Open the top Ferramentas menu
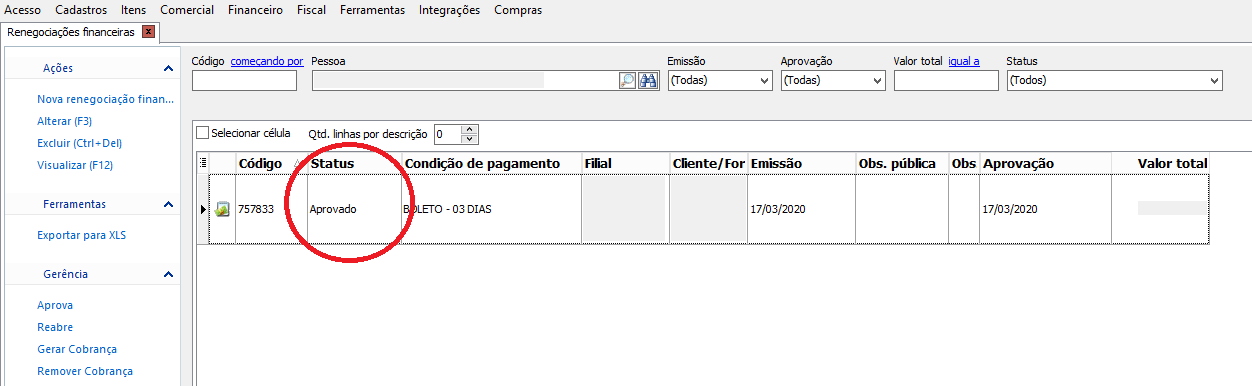 tap(372, 10)
